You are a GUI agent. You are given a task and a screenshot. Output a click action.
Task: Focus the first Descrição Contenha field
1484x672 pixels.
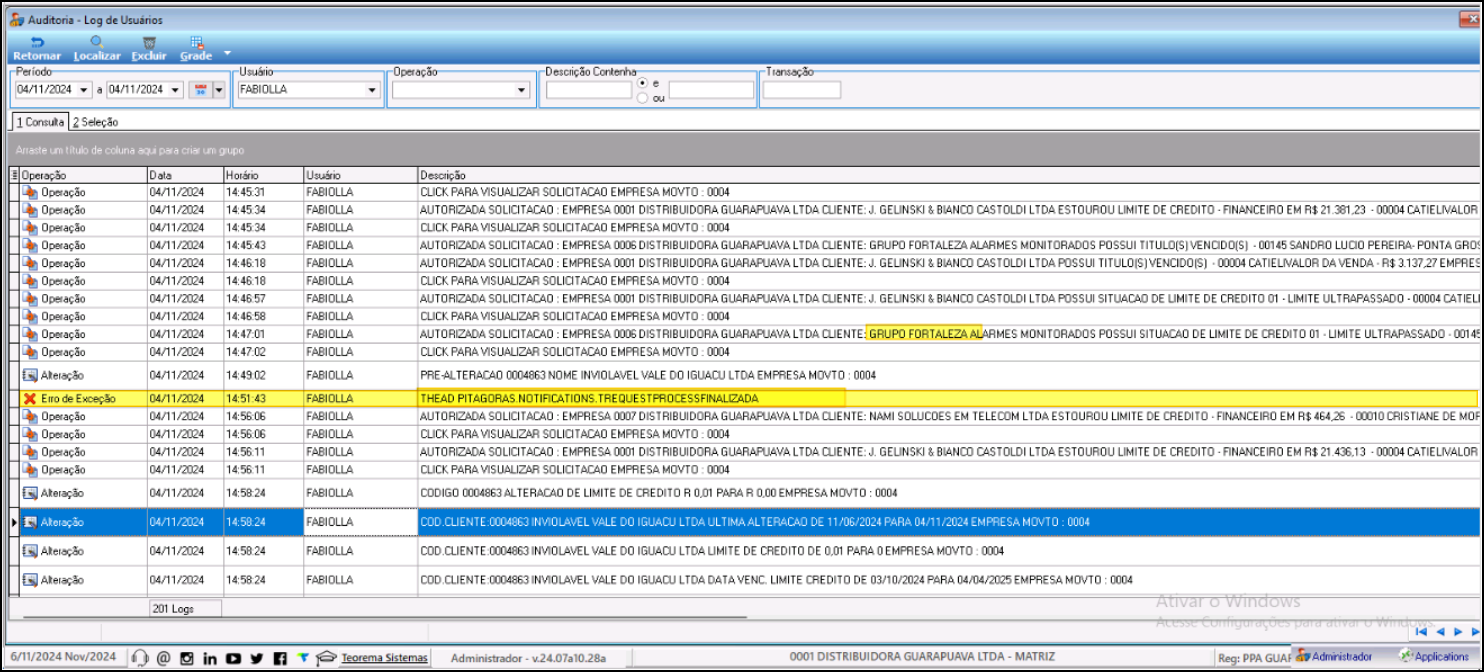(588, 90)
